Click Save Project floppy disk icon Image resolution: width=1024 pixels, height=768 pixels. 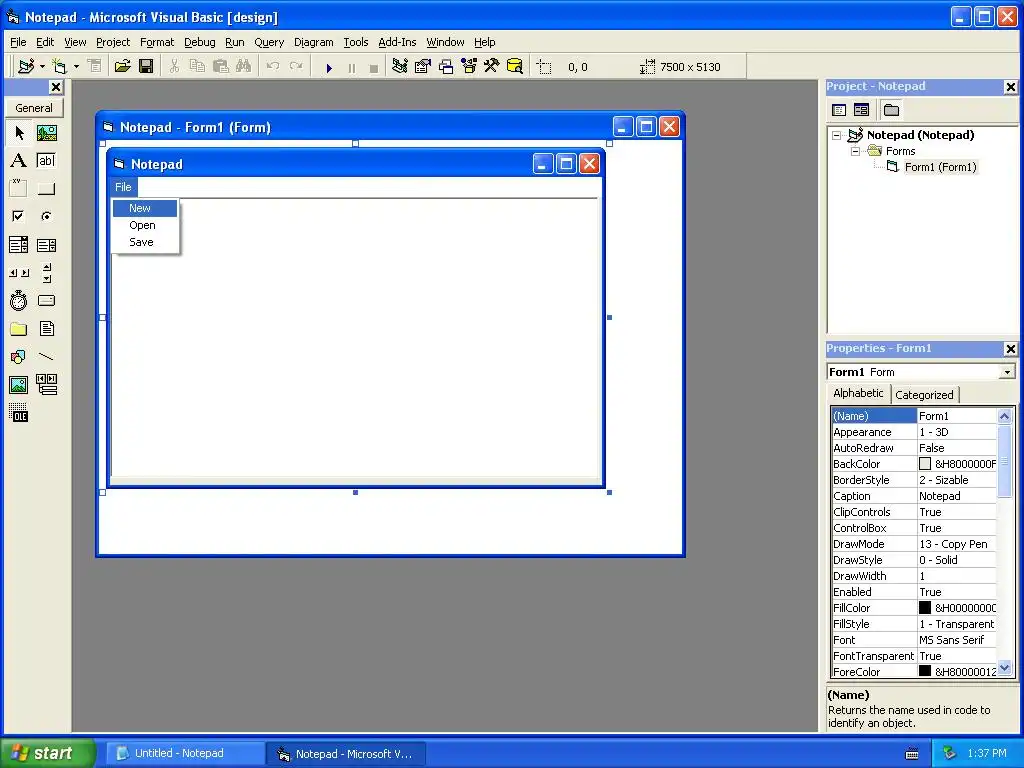[146, 66]
